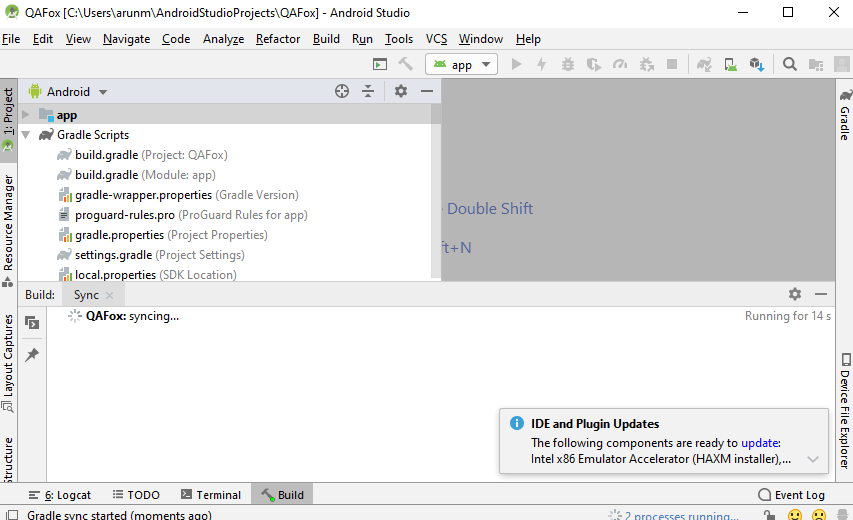Screen dimensions: 853x520
Task: Open the SDK Manager icon
Action: [757, 64]
